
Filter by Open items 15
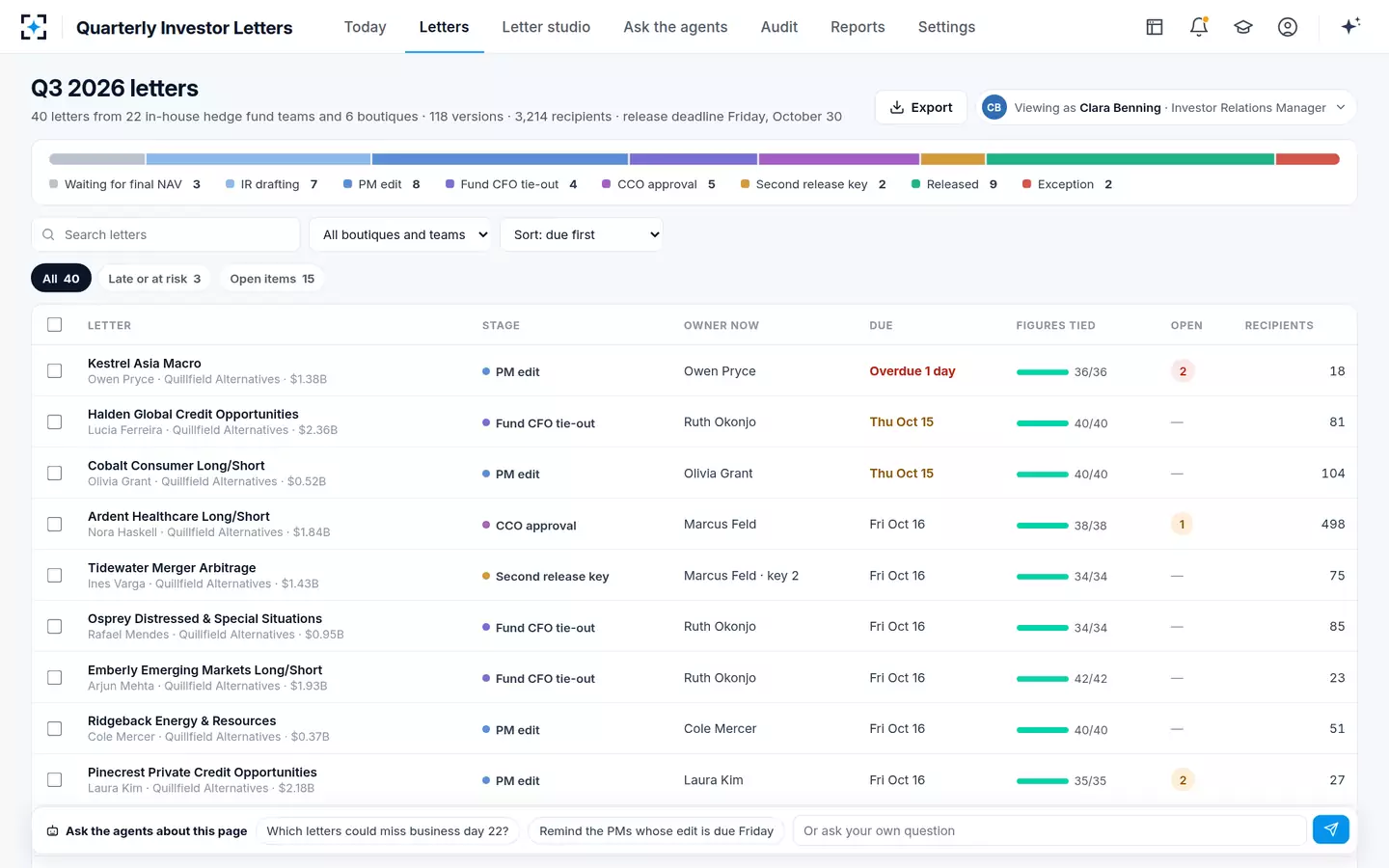pyautogui.click(x=272, y=279)
